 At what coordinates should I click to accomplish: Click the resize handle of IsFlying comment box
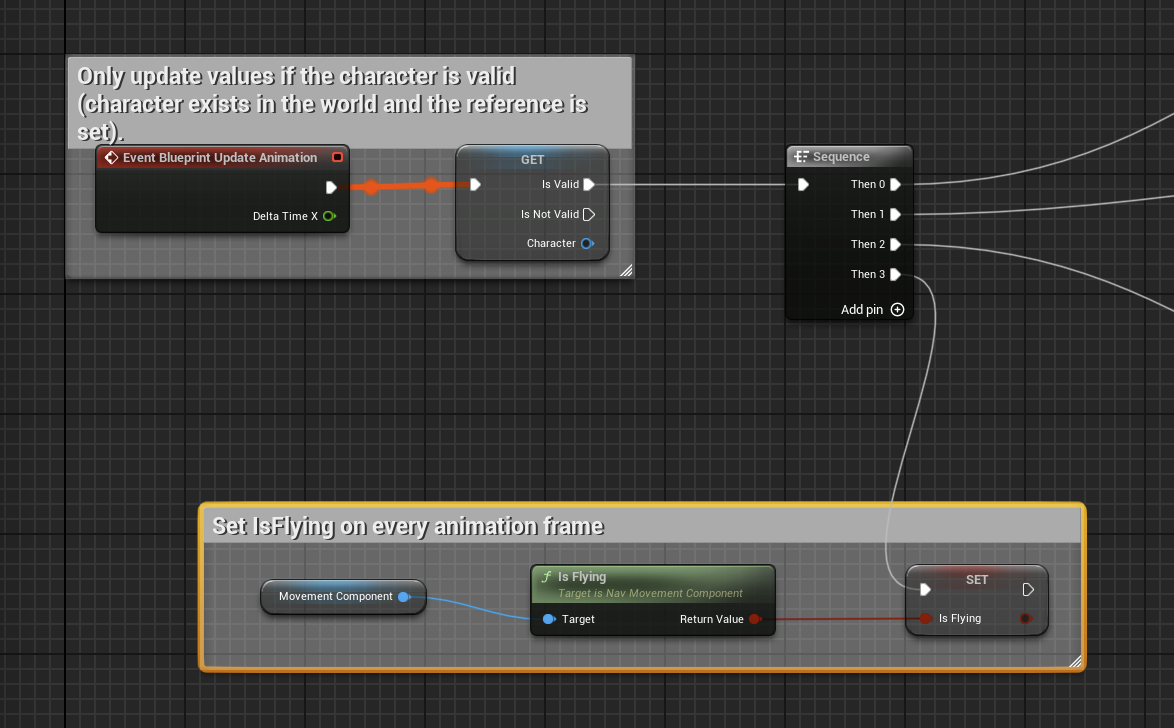point(1075,661)
